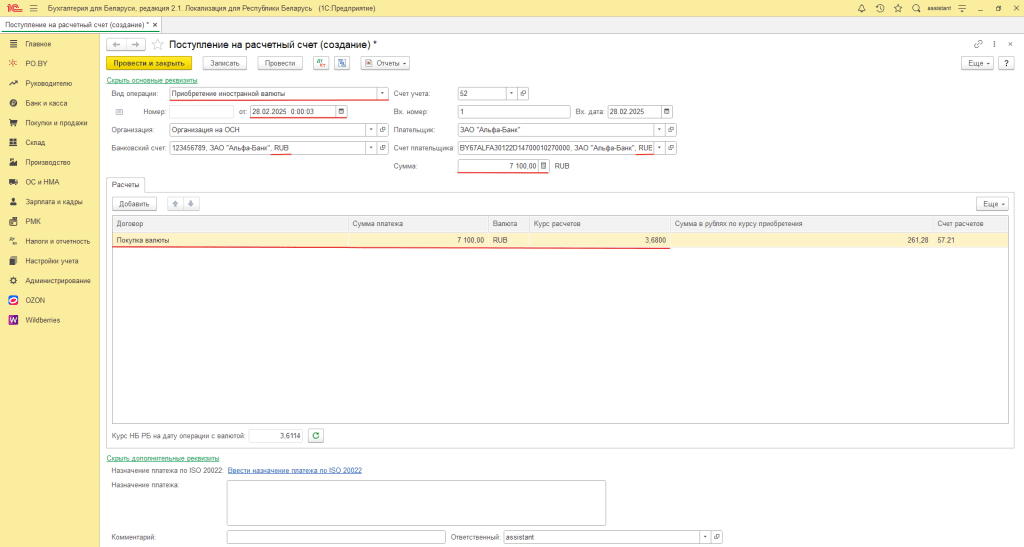This screenshot has height=547, width=1024.
Task: Add document to favorites with the star
Action: point(157,44)
